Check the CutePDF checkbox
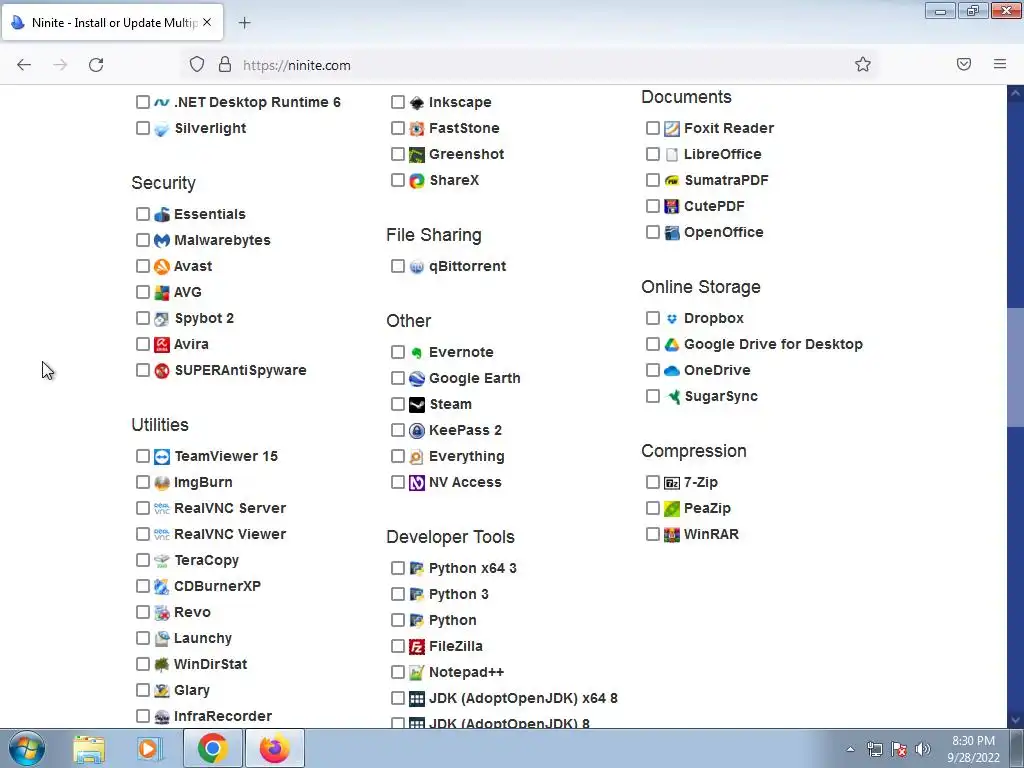The height and width of the screenshot is (768, 1024). tap(652, 206)
